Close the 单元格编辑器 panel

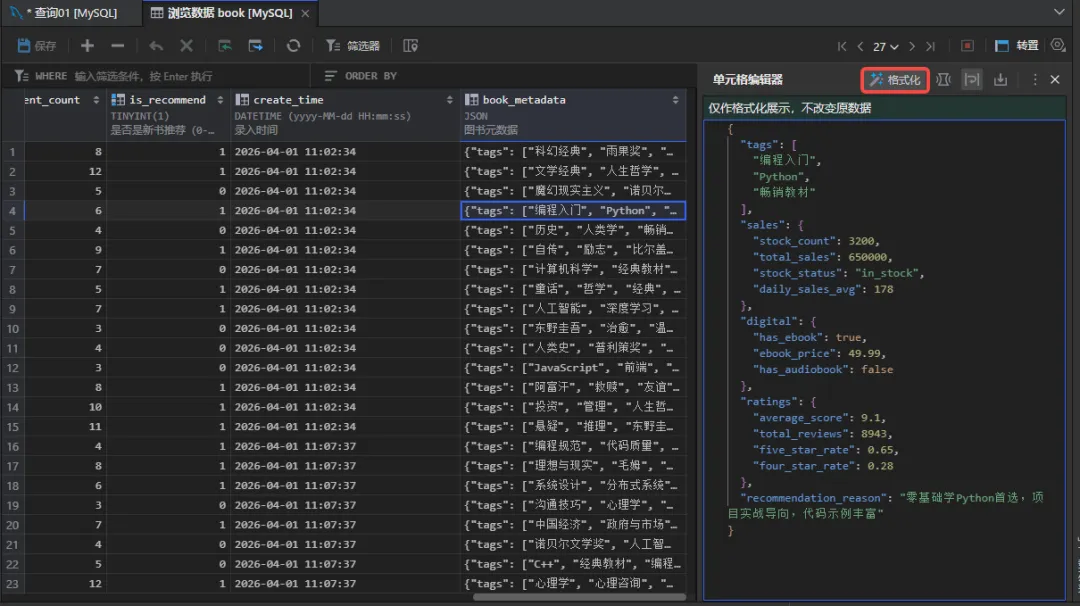(x=1055, y=80)
